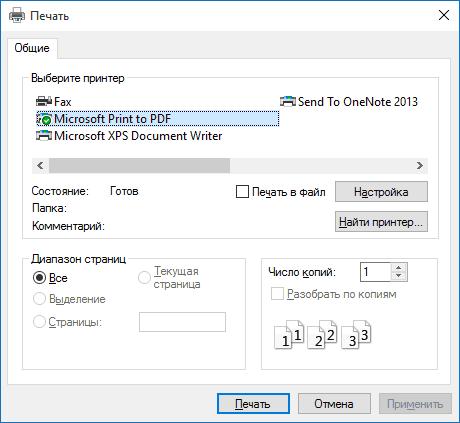Image resolution: width=460 pixels, height=423 pixels.
Task: Select the Fax printer icon
Action: tap(44, 101)
